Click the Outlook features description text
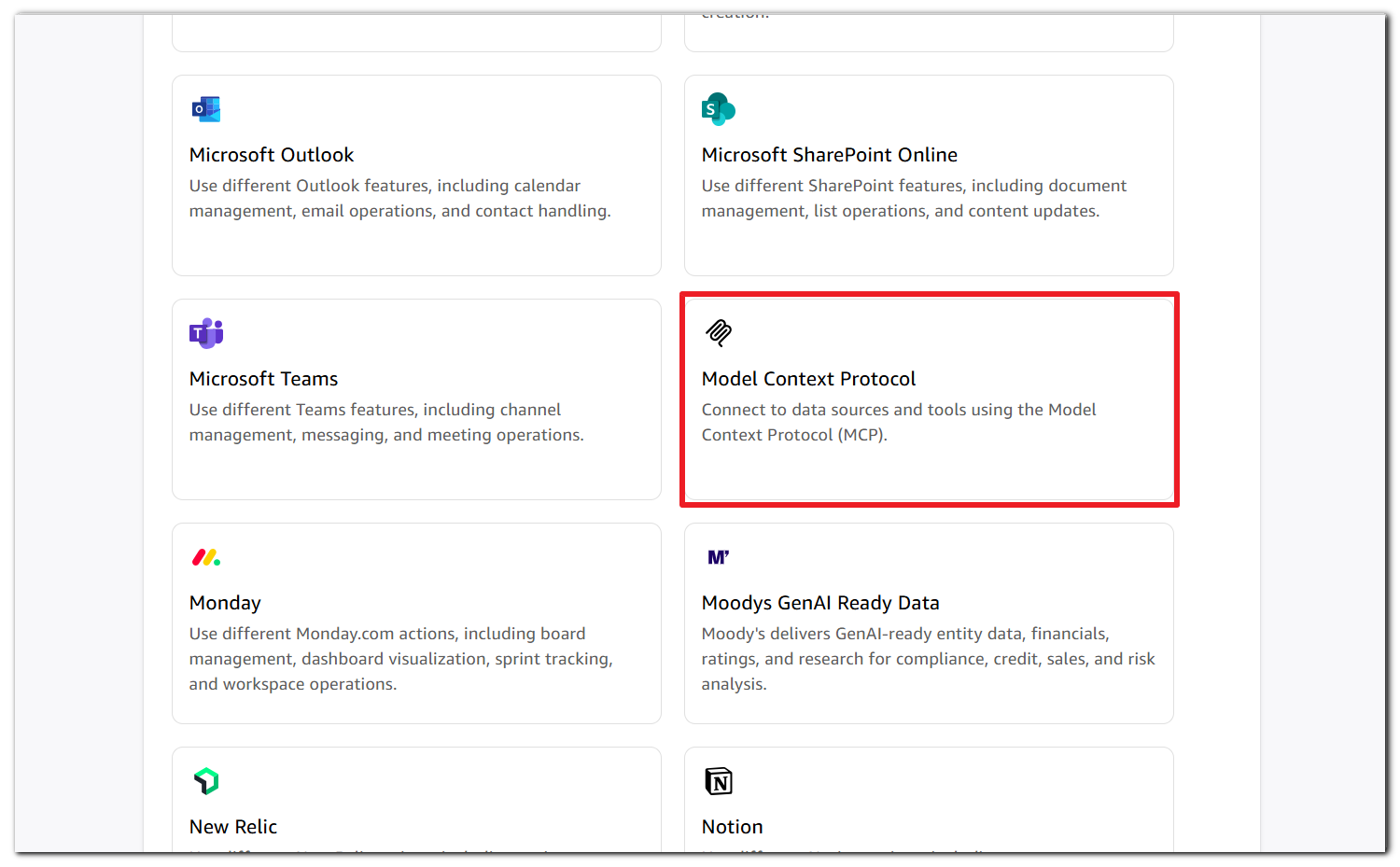 (x=400, y=199)
